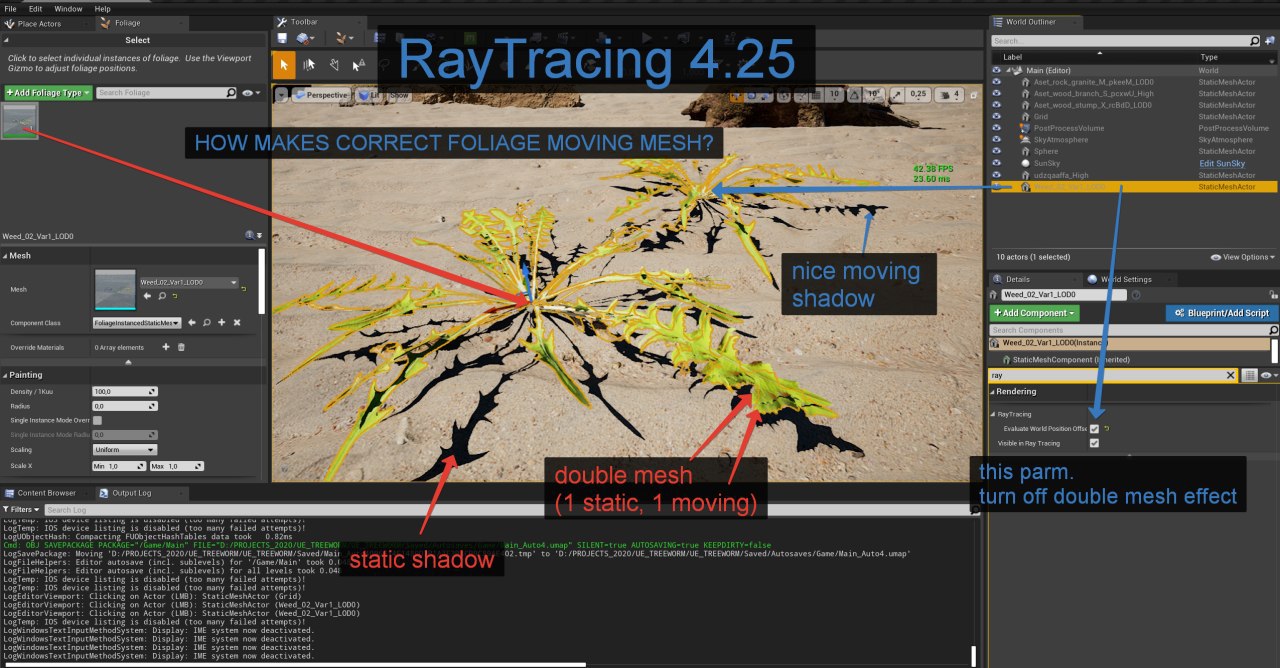Open foliage view options eye dropdown
The height and width of the screenshot is (668, 1280).
(x=251, y=93)
